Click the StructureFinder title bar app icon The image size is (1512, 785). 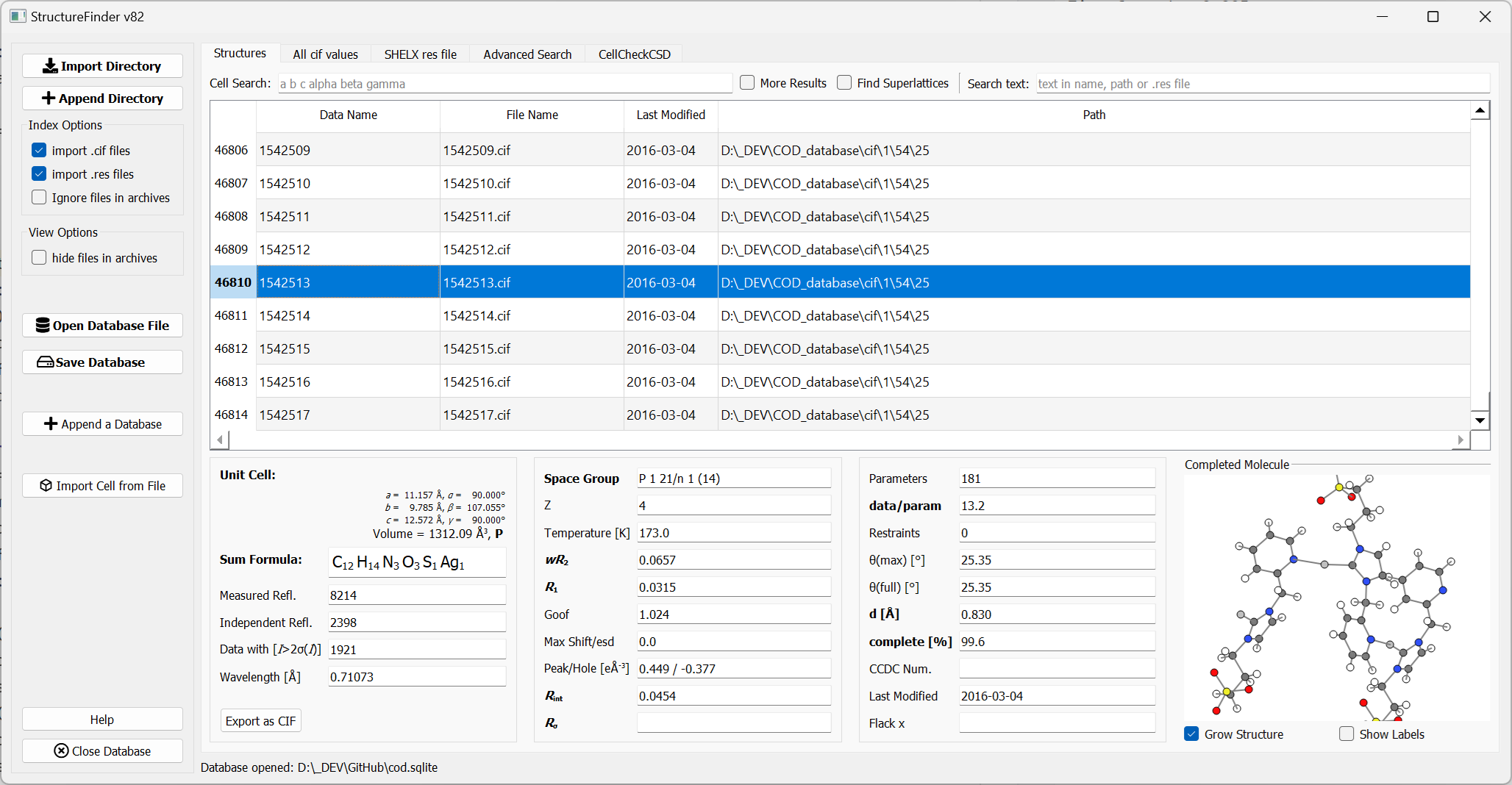pyautogui.click(x=18, y=15)
